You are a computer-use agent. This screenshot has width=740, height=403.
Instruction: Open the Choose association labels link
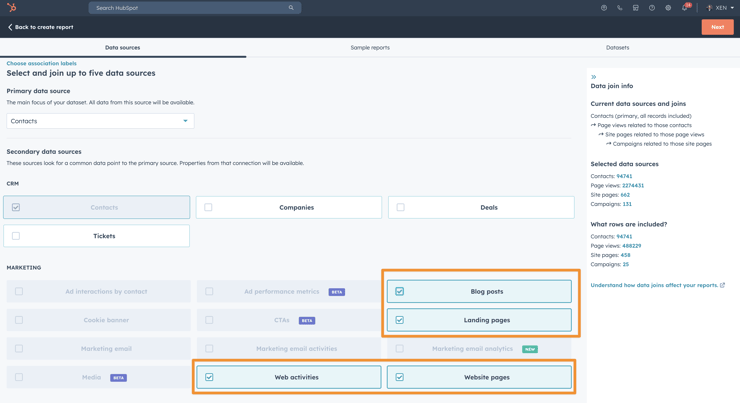(42, 63)
